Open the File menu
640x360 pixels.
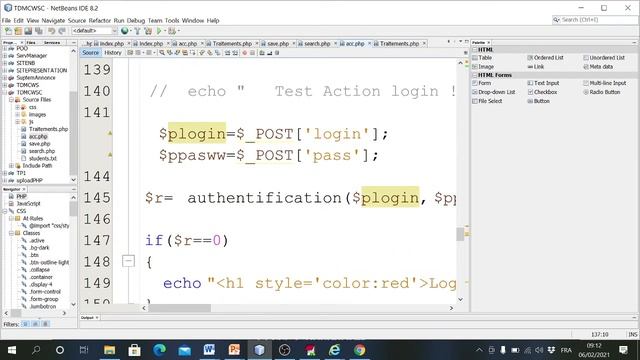(6, 20)
